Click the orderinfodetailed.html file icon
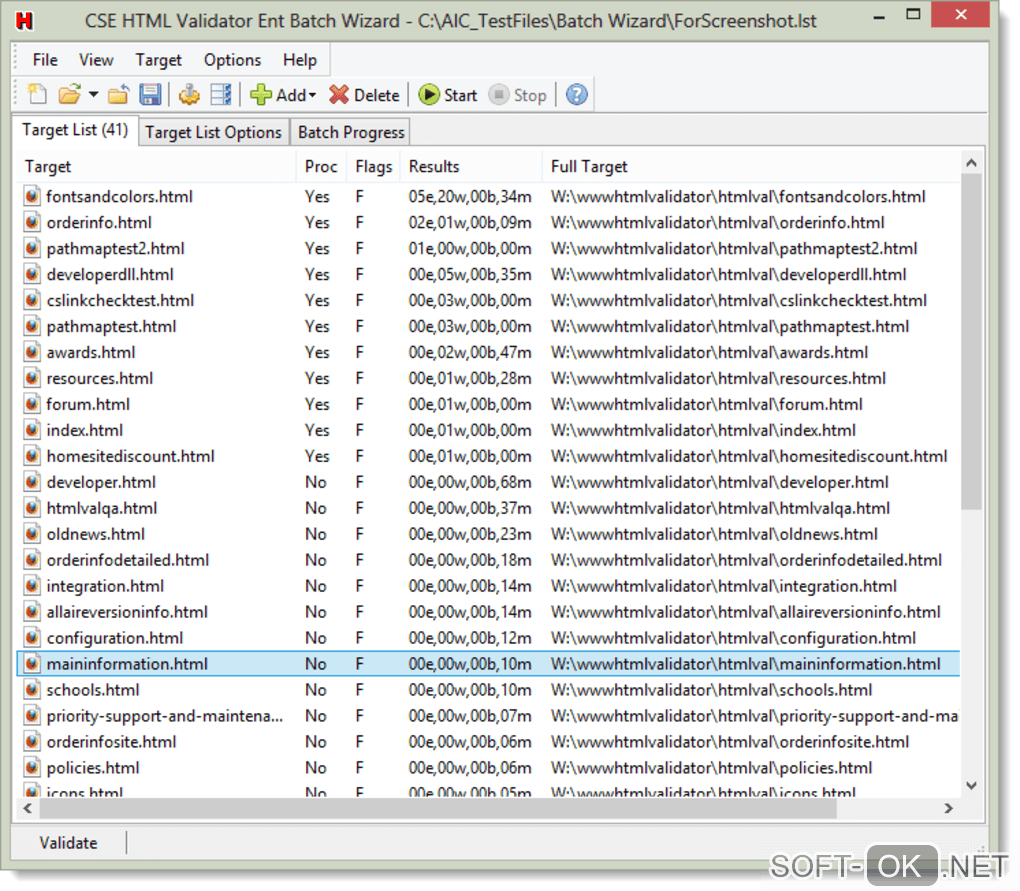1020x891 pixels. pyautogui.click(x=31, y=561)
